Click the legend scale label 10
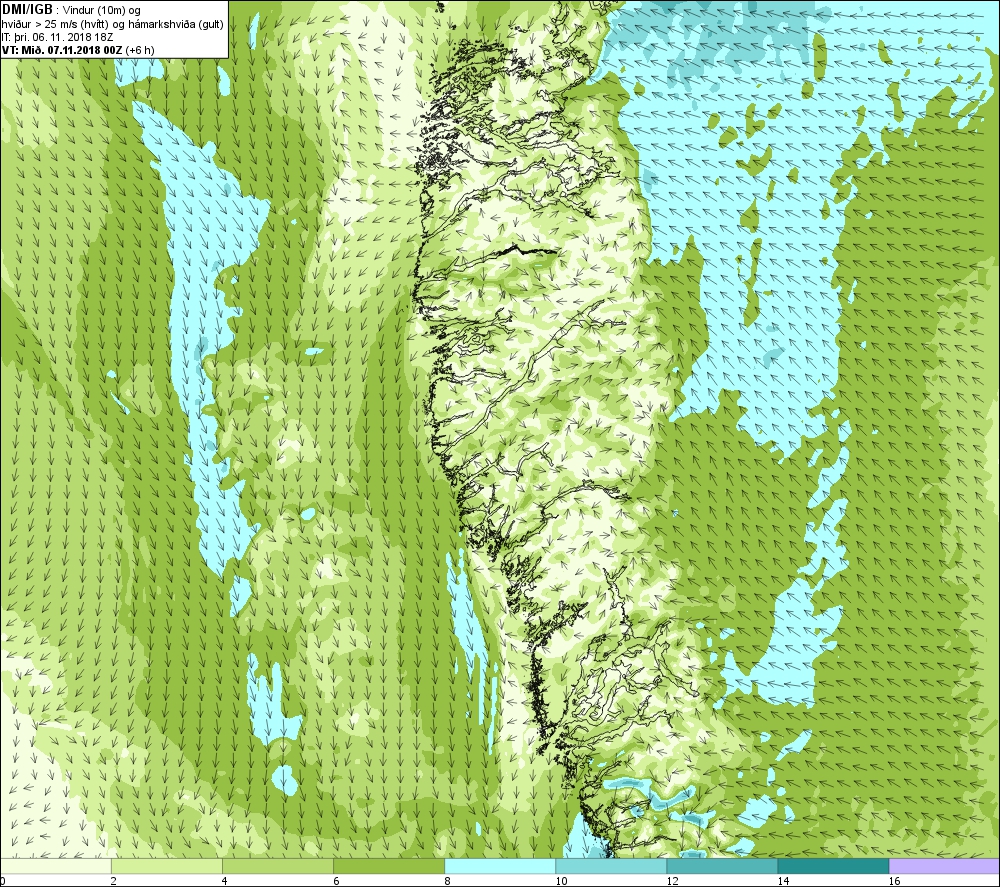Screen dimensions: 1000x887 coord(561,881)
